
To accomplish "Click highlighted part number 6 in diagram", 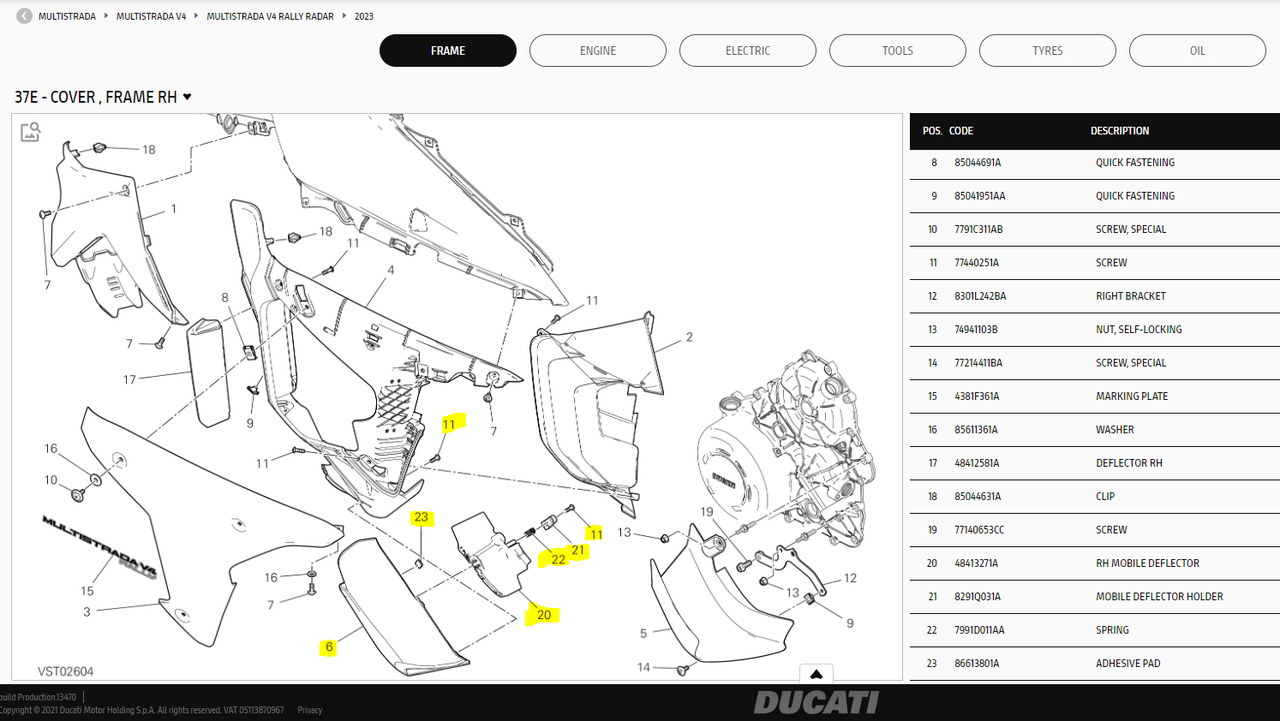I will pyautogui.click(x=329, y=647).
